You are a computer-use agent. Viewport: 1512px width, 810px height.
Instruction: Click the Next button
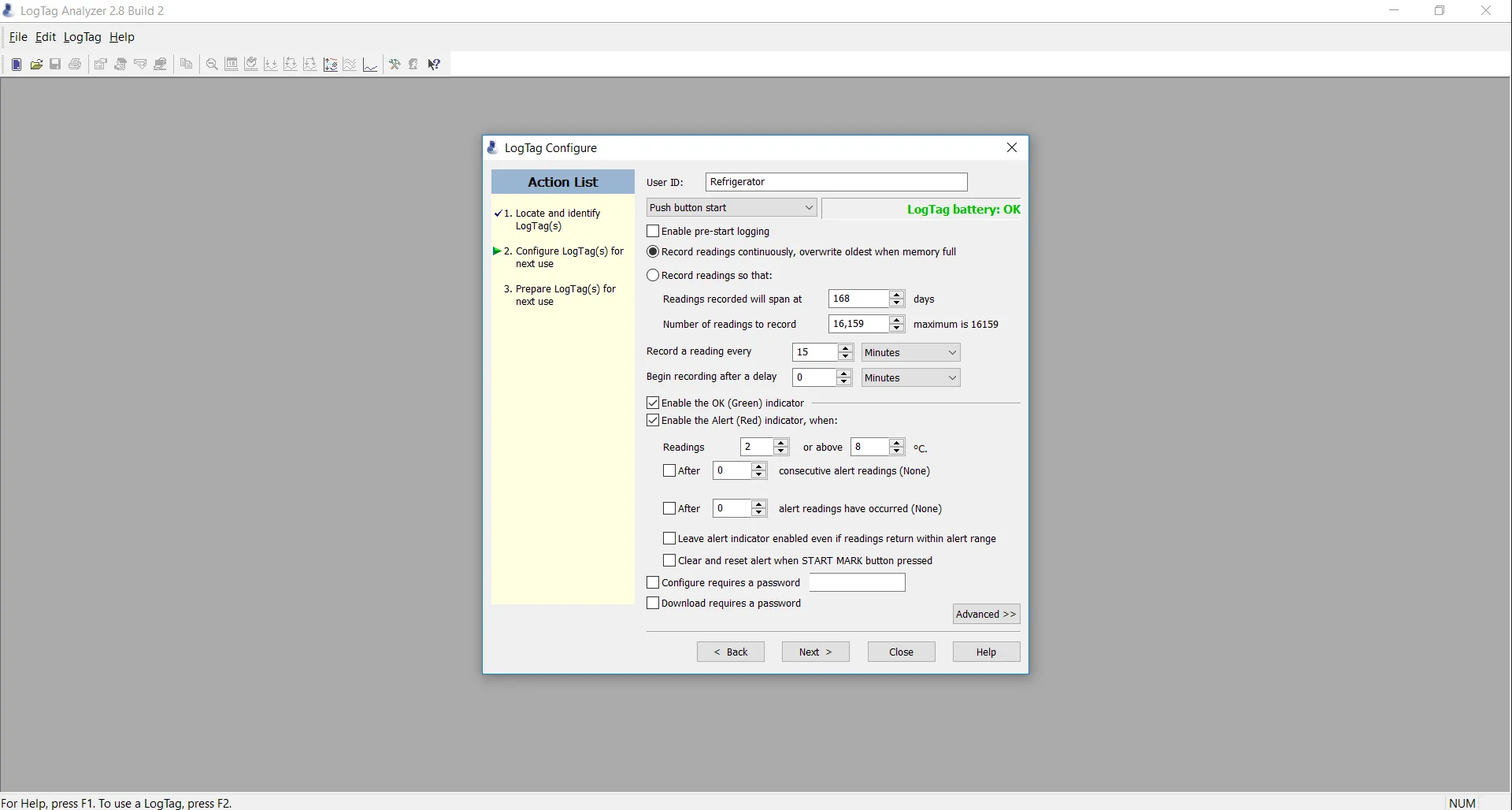point(816,652)
